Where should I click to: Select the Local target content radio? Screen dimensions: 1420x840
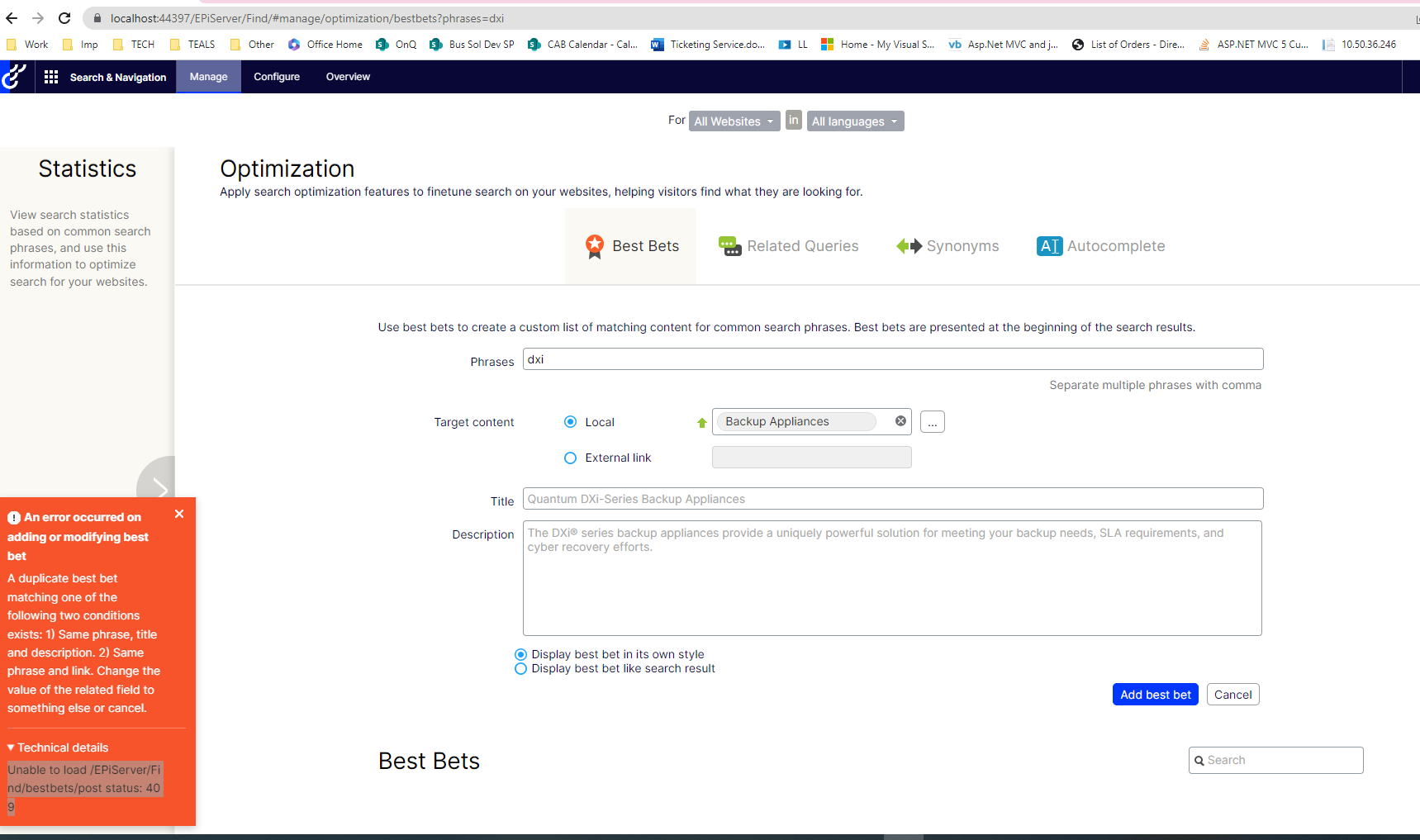click(570, 422)
